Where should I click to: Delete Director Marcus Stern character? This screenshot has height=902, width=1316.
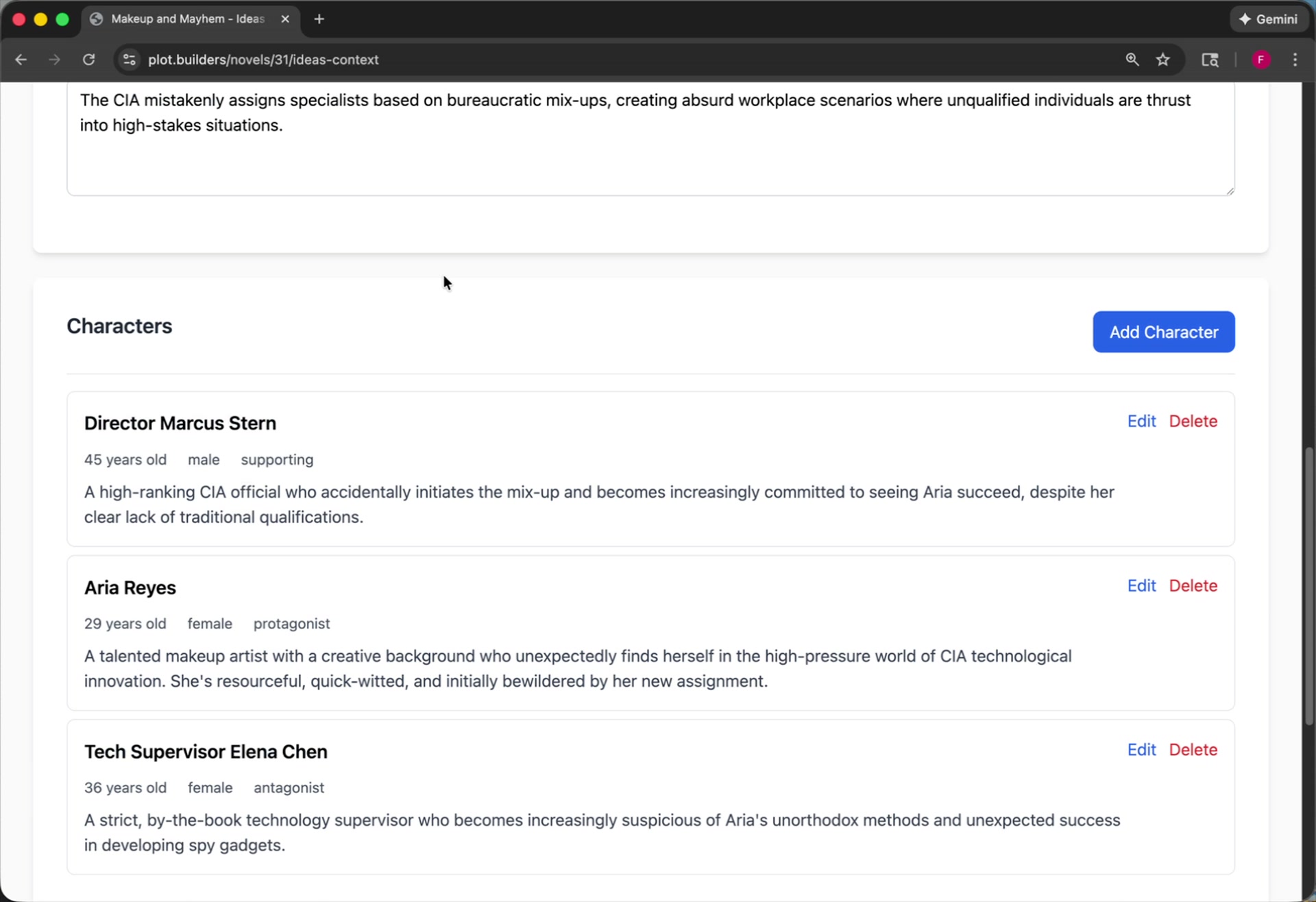[1193, 421]
